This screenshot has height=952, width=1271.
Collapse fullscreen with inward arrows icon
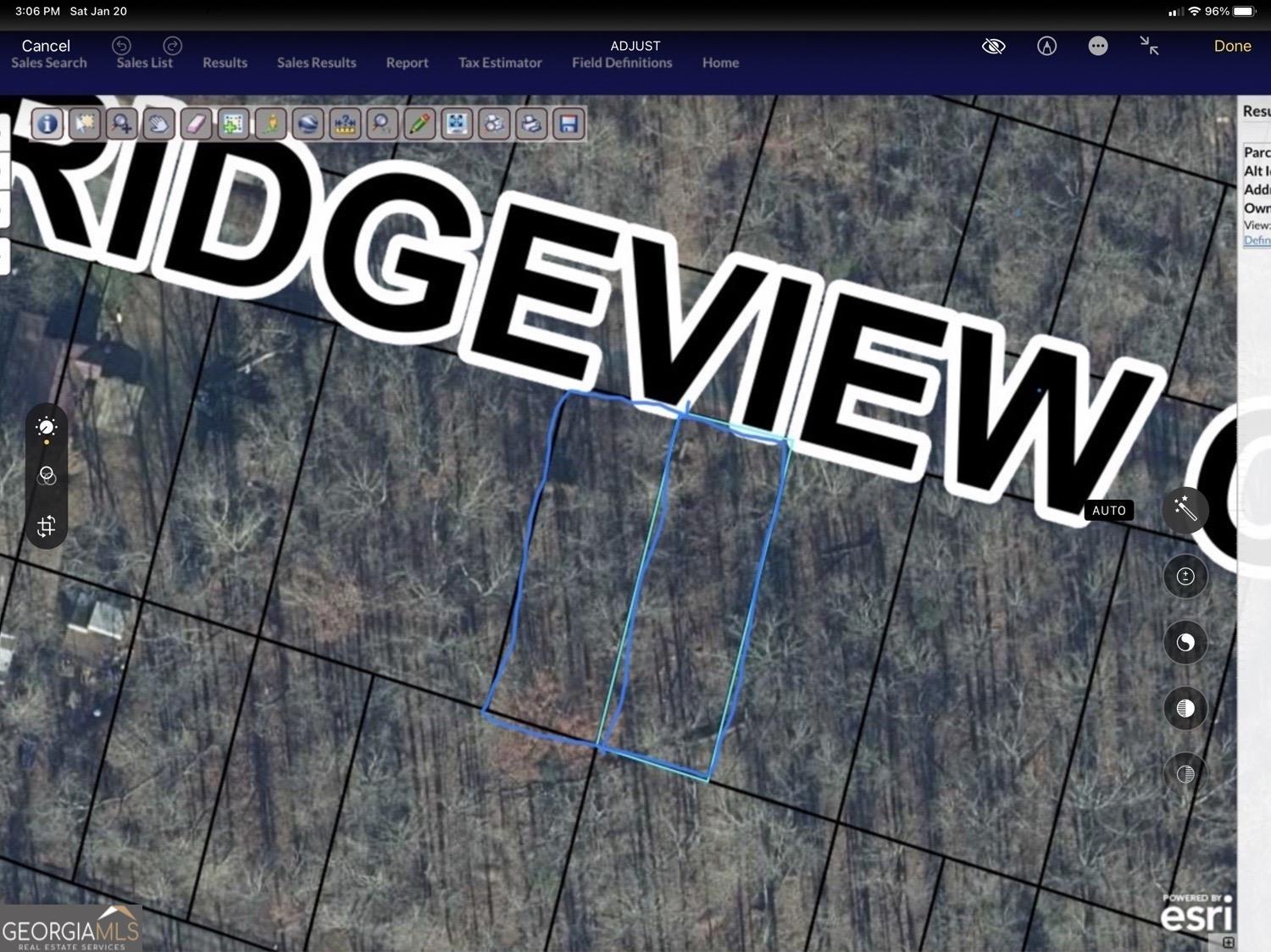pyautogui.click(x=1149, y=46)
